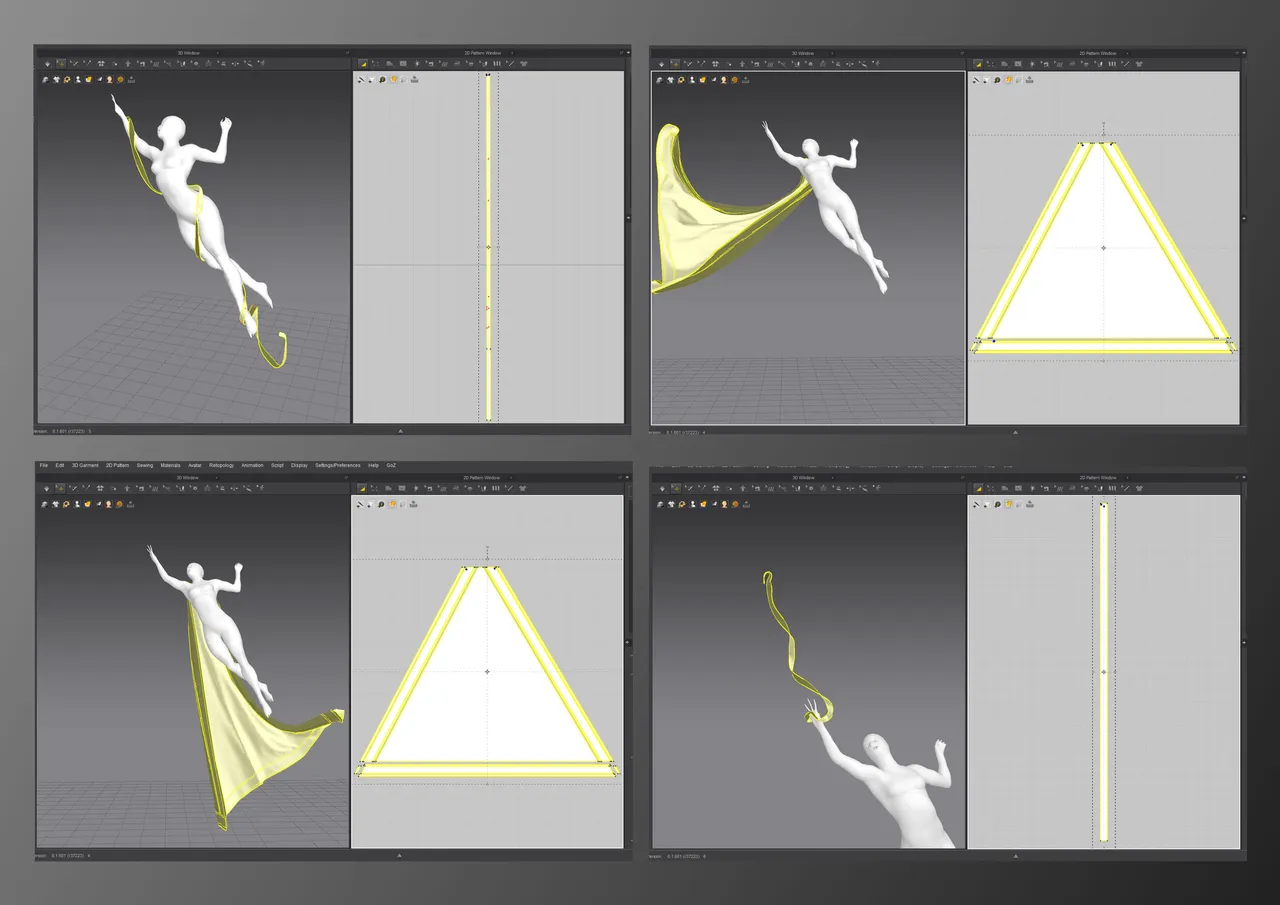Expand the bottom panel arrow in top-right screenshot
The image size is (1280, 905).
coord(1015,432)
